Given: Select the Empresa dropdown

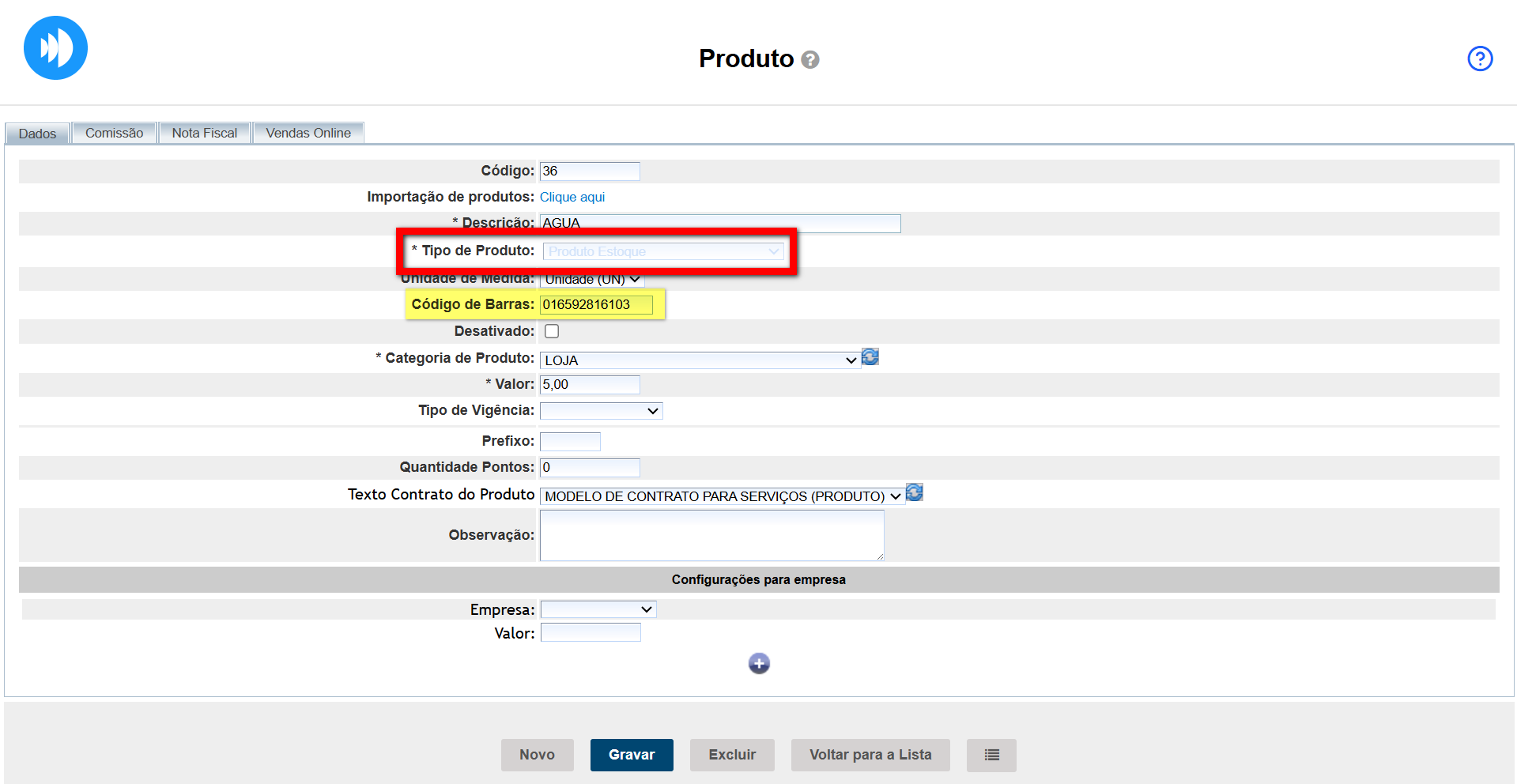Looking at the screenshot, I should 598,609.
